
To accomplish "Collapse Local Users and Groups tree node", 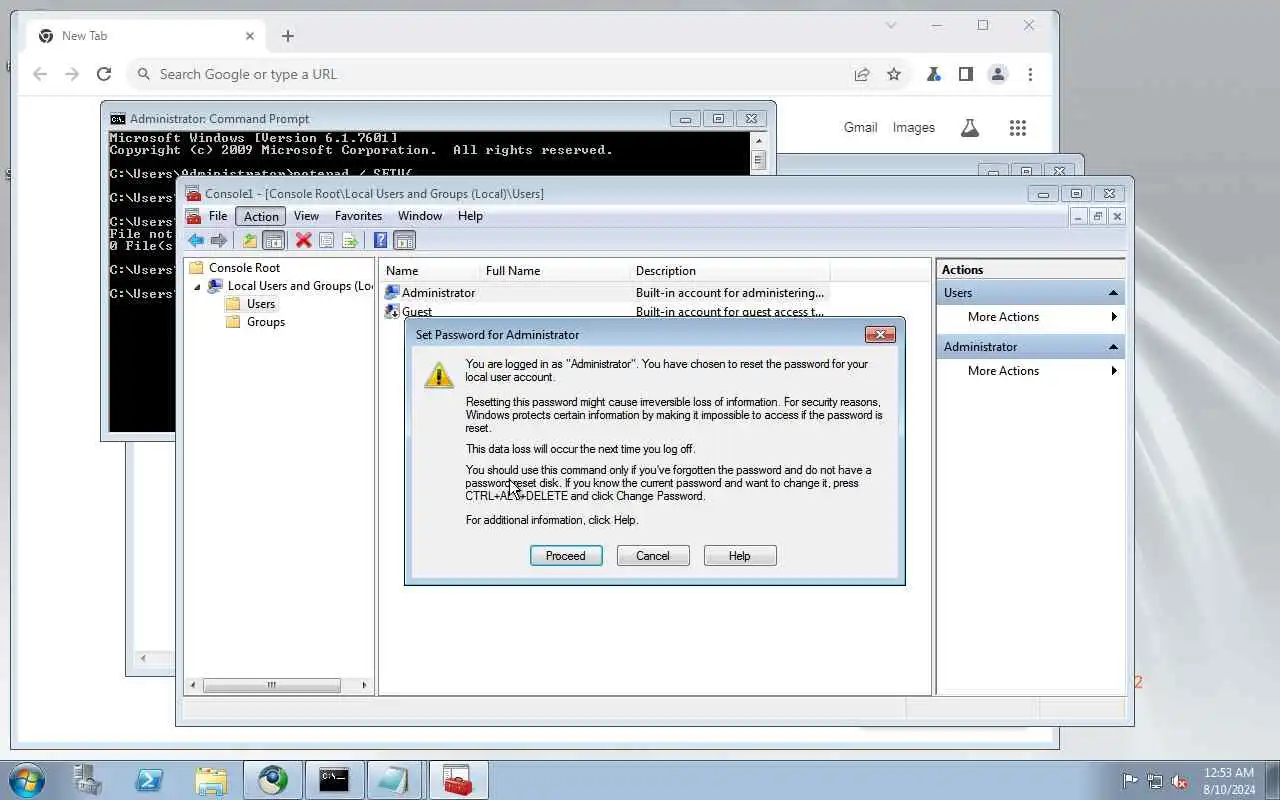I will point(197,287).
